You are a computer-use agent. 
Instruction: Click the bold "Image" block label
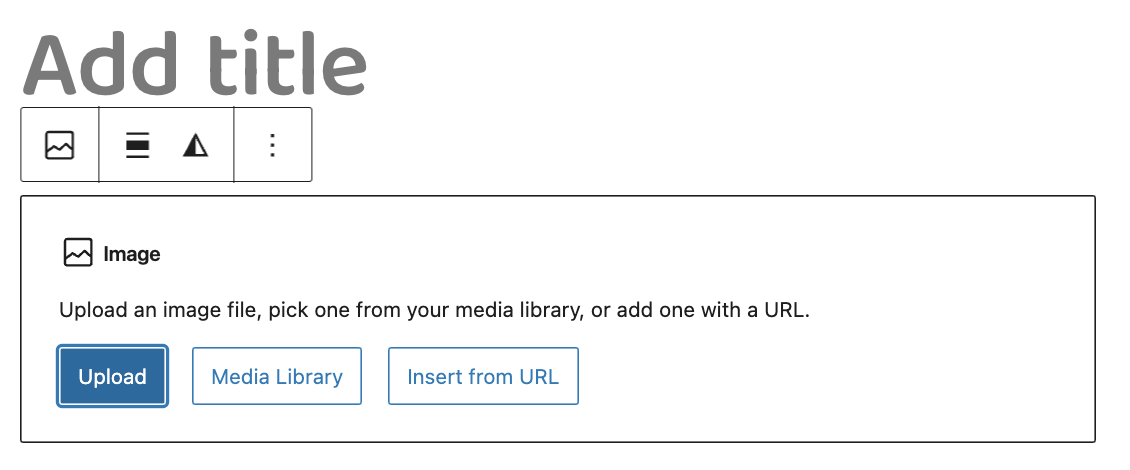pos(132,254)
